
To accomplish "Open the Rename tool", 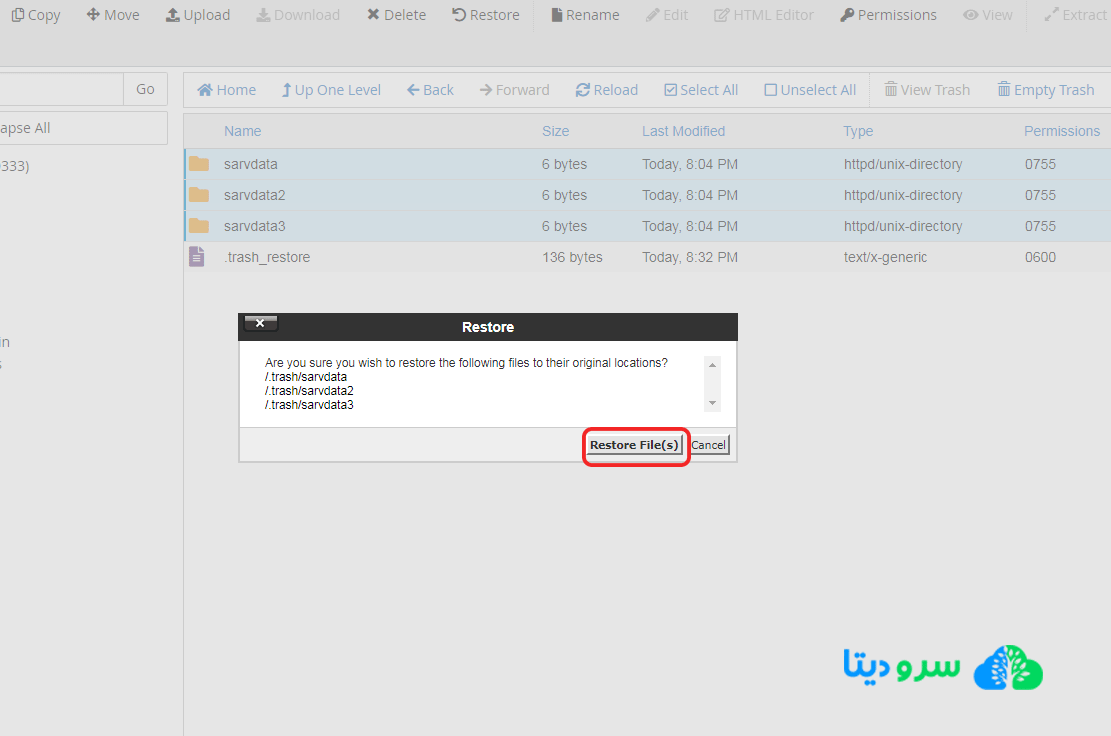I will [x=584, y=15].
